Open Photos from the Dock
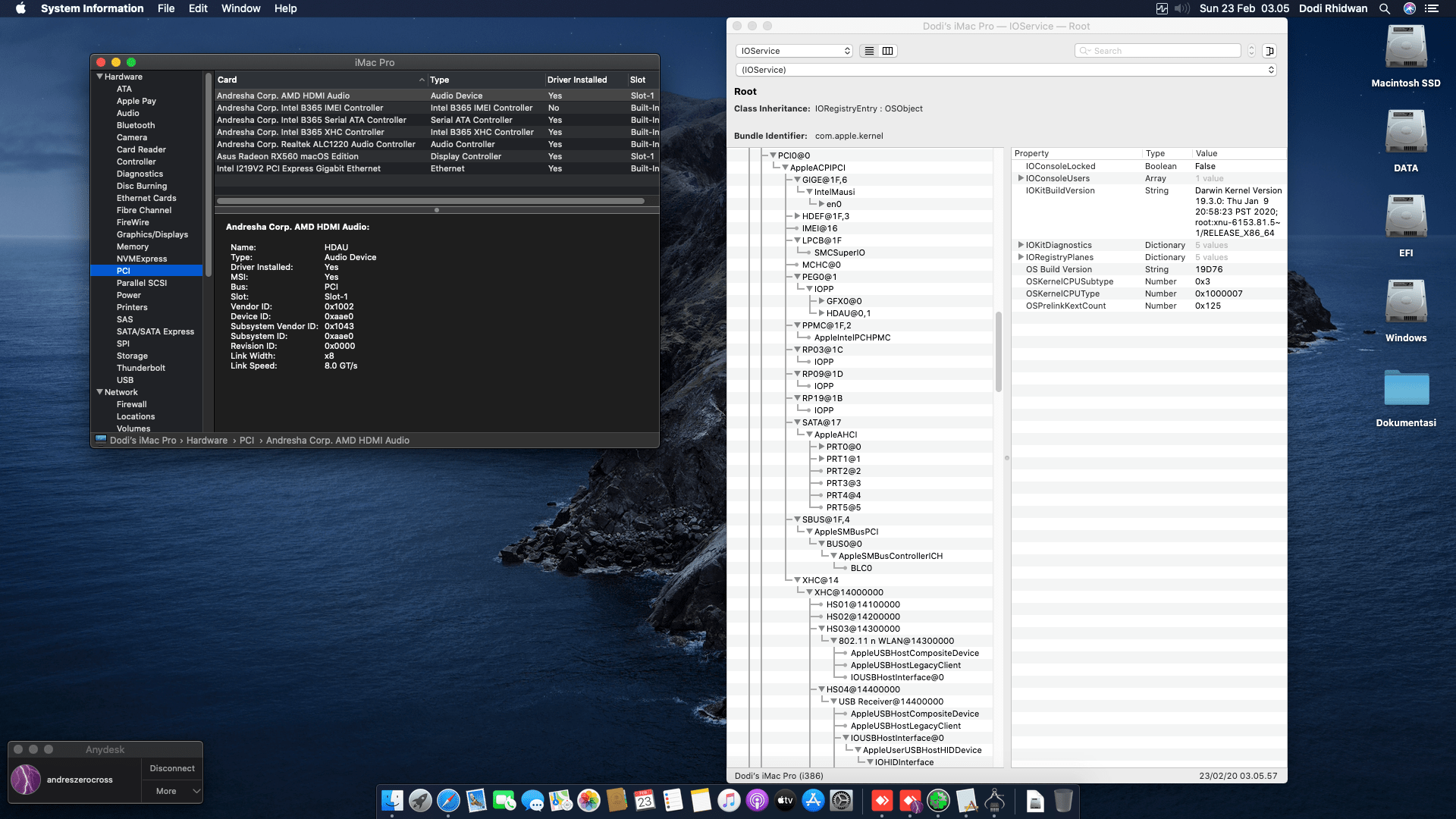 588,800
